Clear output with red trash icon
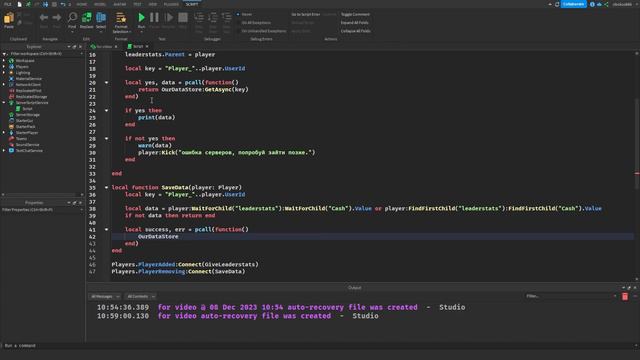Screen dimensions: 640x360 [x=625, y=296]
